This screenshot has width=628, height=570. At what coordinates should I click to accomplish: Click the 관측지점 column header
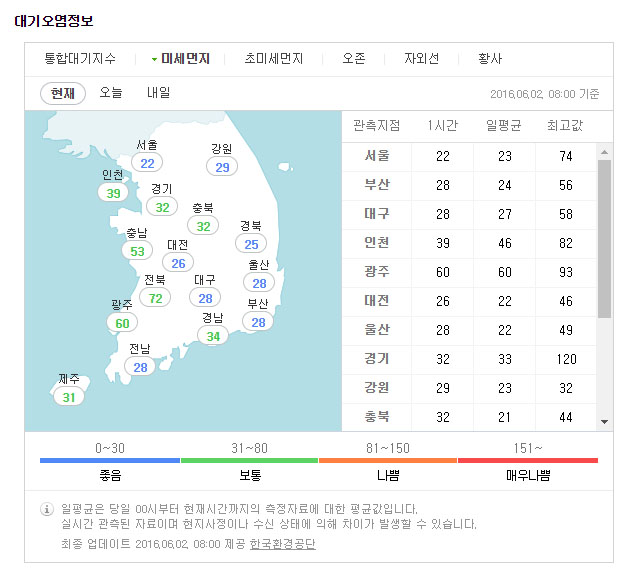376,125
